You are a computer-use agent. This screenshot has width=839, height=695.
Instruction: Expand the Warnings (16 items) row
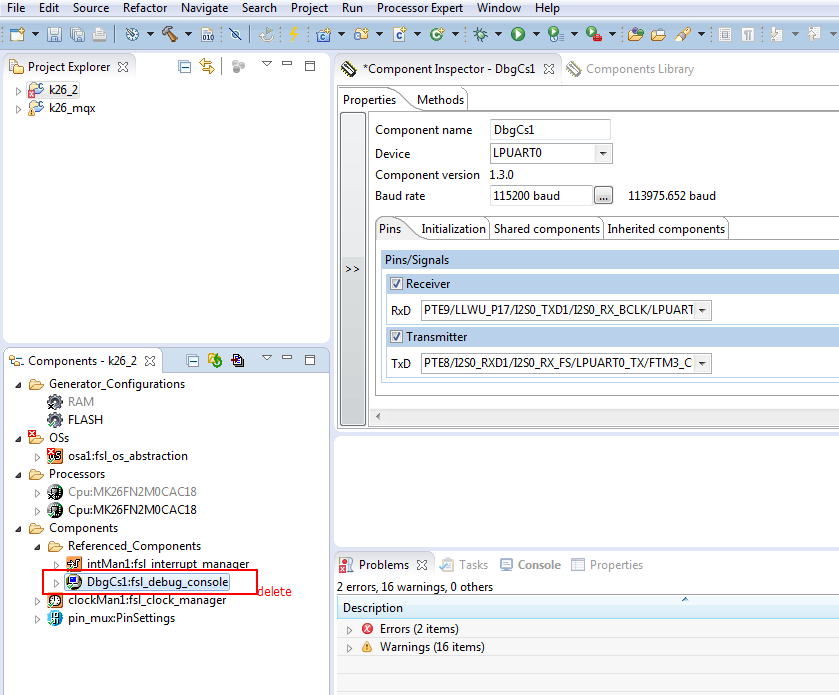tap(349, 648)
